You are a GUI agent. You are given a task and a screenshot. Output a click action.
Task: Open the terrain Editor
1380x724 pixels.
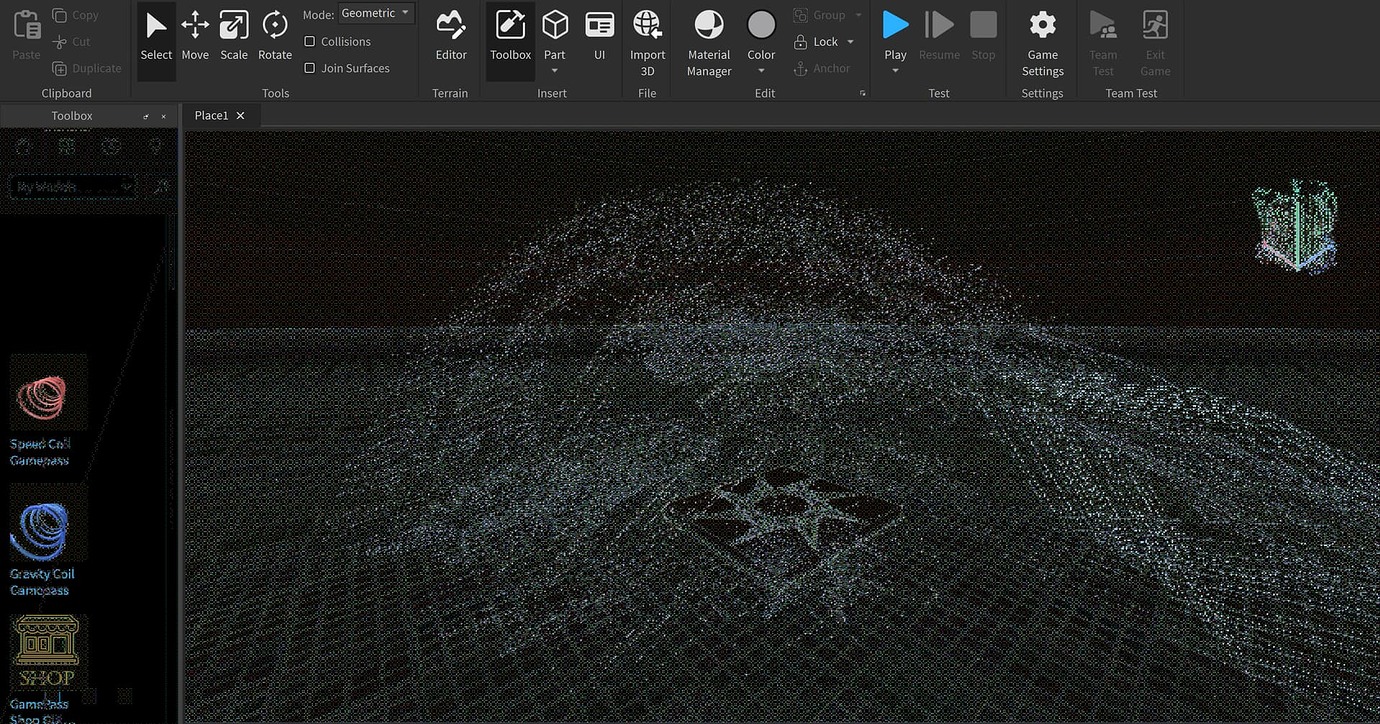click(450, 35)
